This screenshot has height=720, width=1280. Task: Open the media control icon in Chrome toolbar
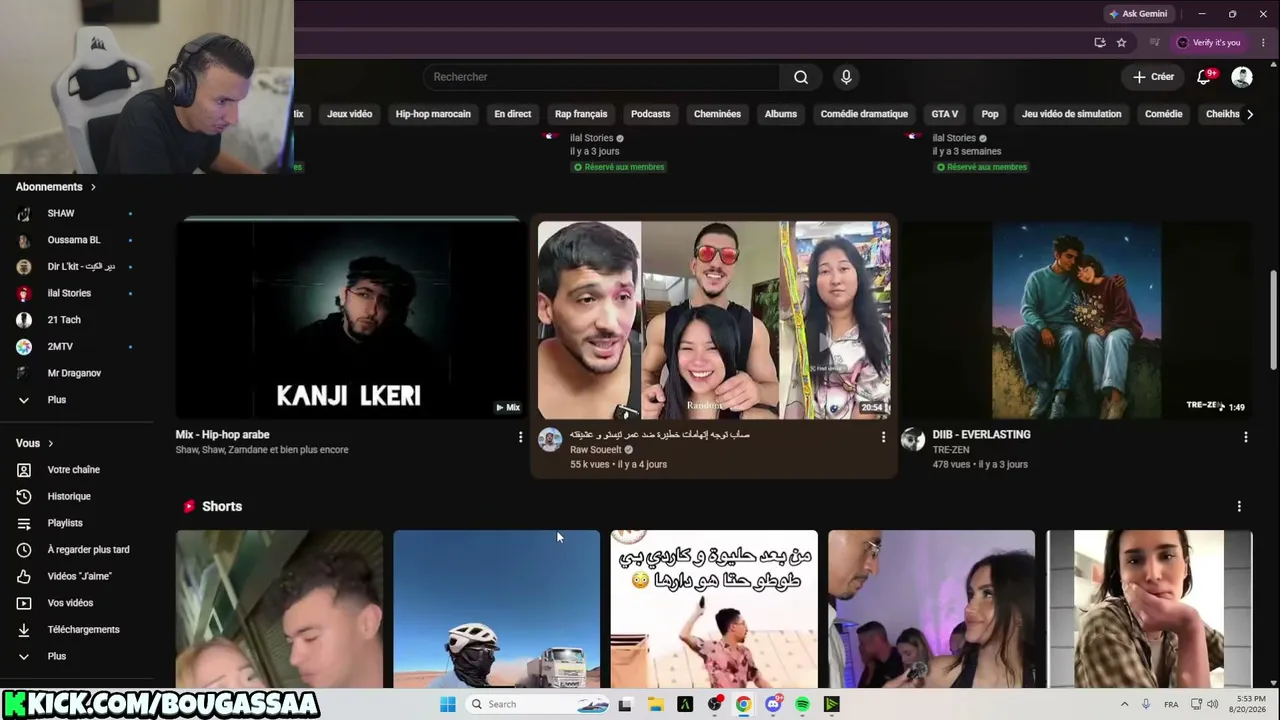point(1154,42)
